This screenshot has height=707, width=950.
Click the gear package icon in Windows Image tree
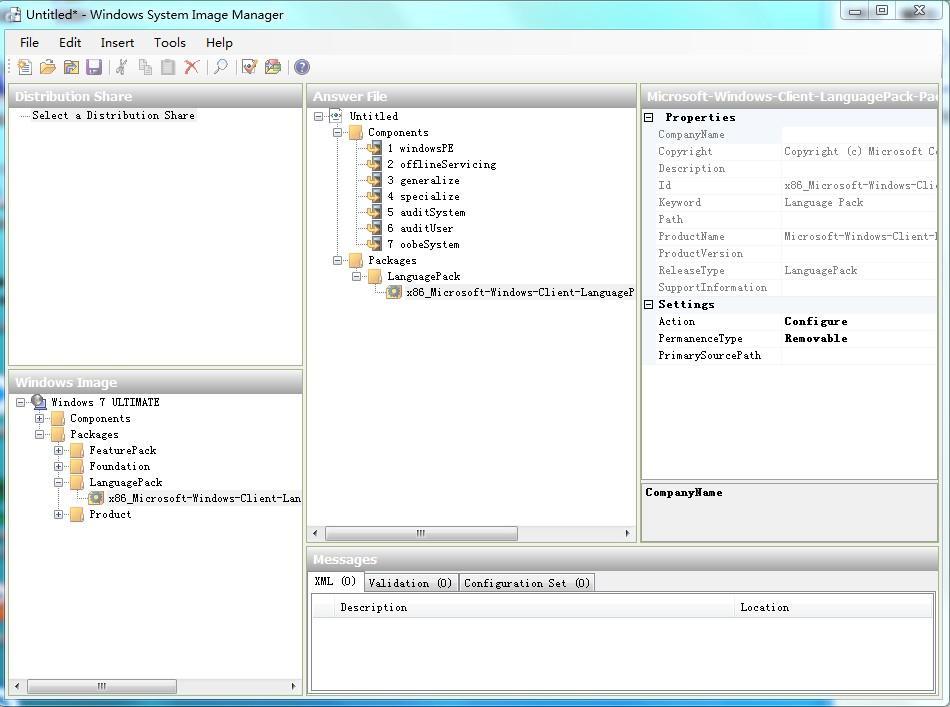[x=96, y=498]
